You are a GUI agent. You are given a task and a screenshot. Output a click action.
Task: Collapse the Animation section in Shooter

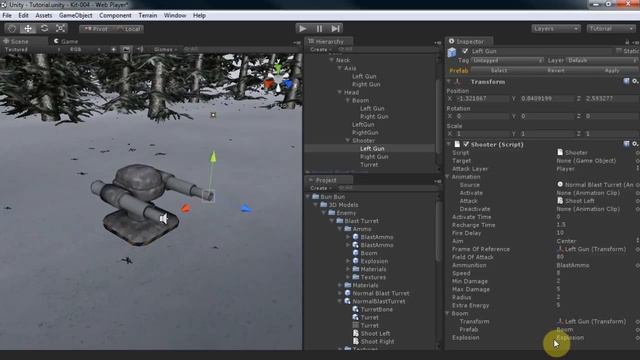pos(448,177)
